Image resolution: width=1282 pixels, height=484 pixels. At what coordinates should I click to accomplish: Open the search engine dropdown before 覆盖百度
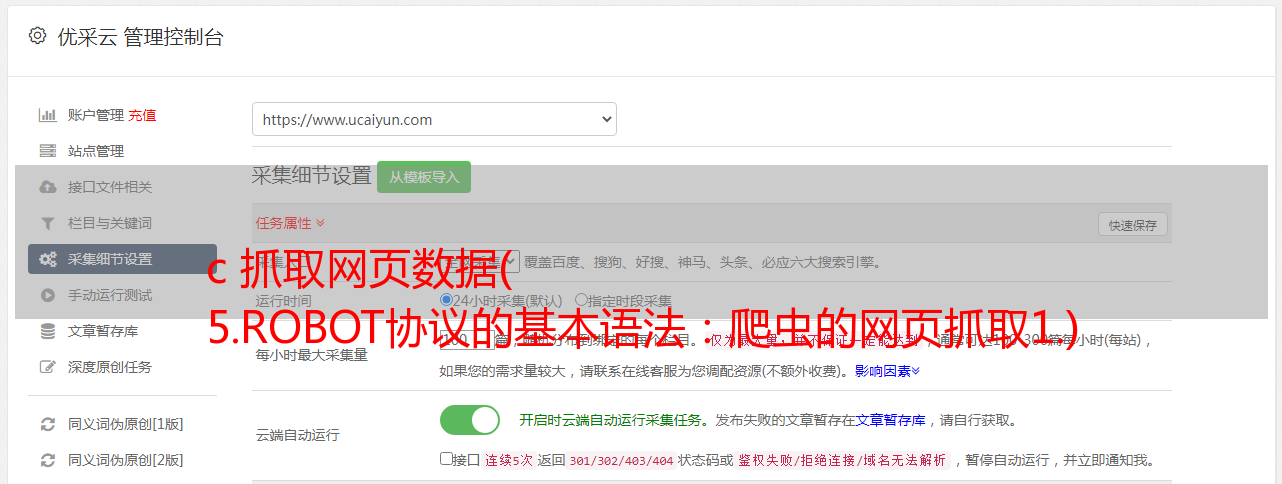pyautogui.click(x=480, y=262)
